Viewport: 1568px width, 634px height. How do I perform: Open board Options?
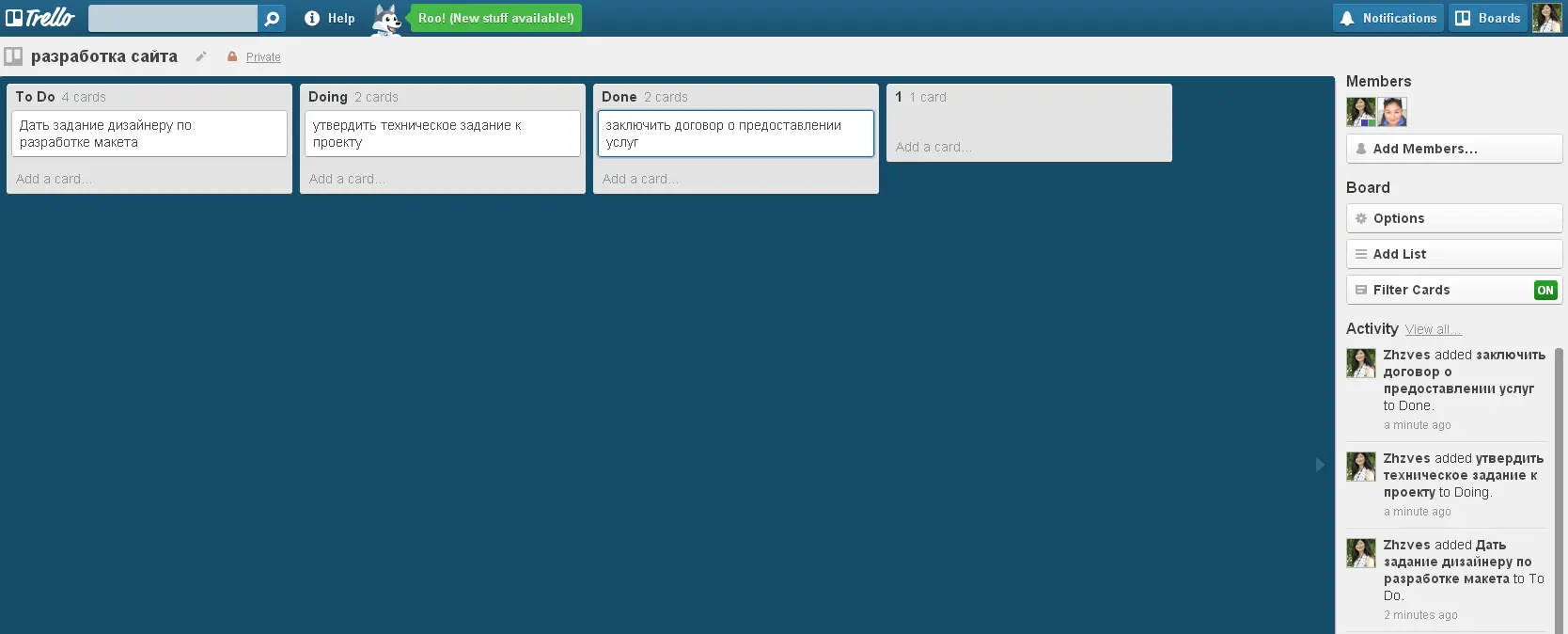point(1454,218)
